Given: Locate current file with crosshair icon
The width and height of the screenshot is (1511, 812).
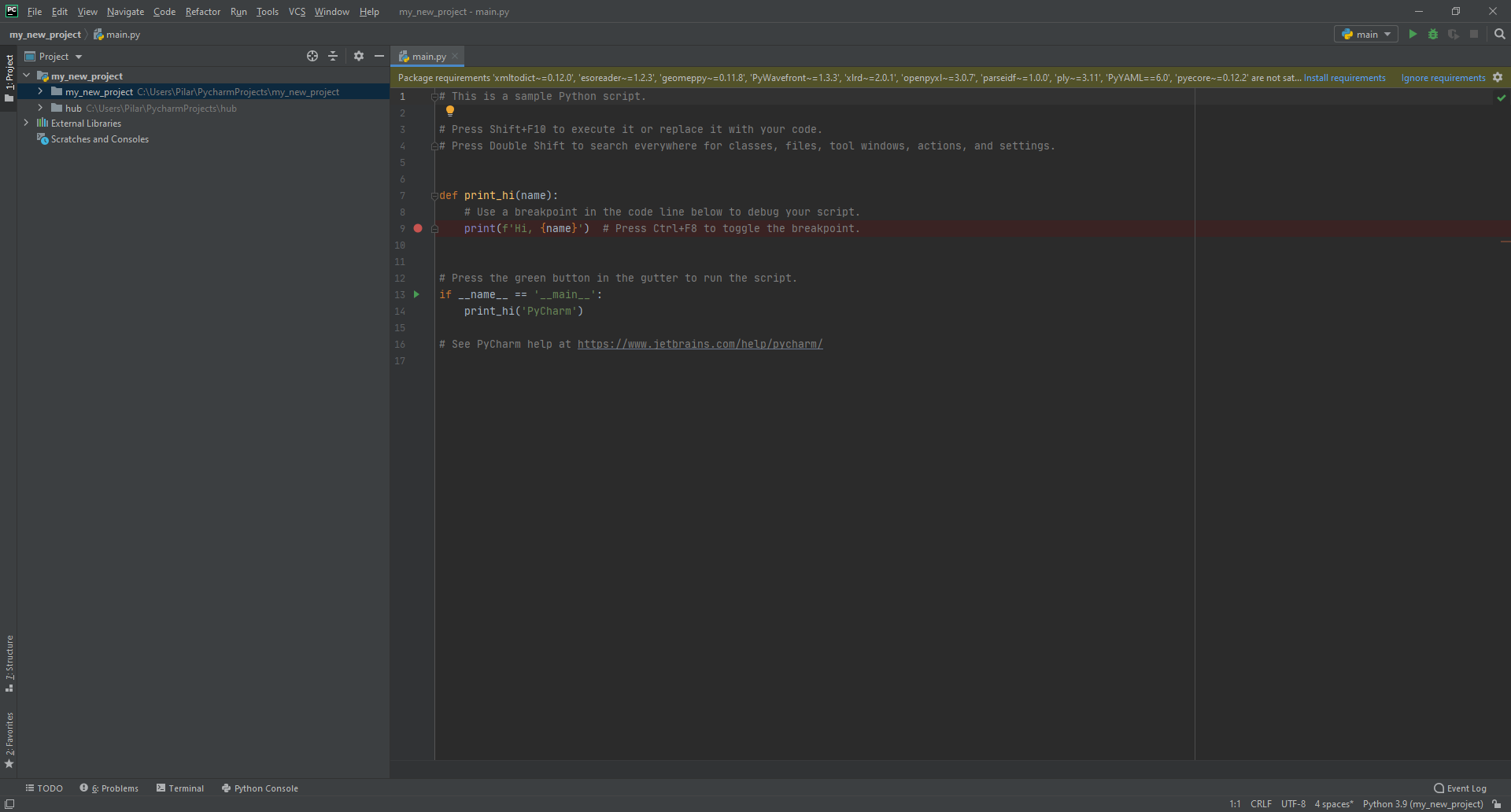Looking at the screenshot, I should [312, 56].
